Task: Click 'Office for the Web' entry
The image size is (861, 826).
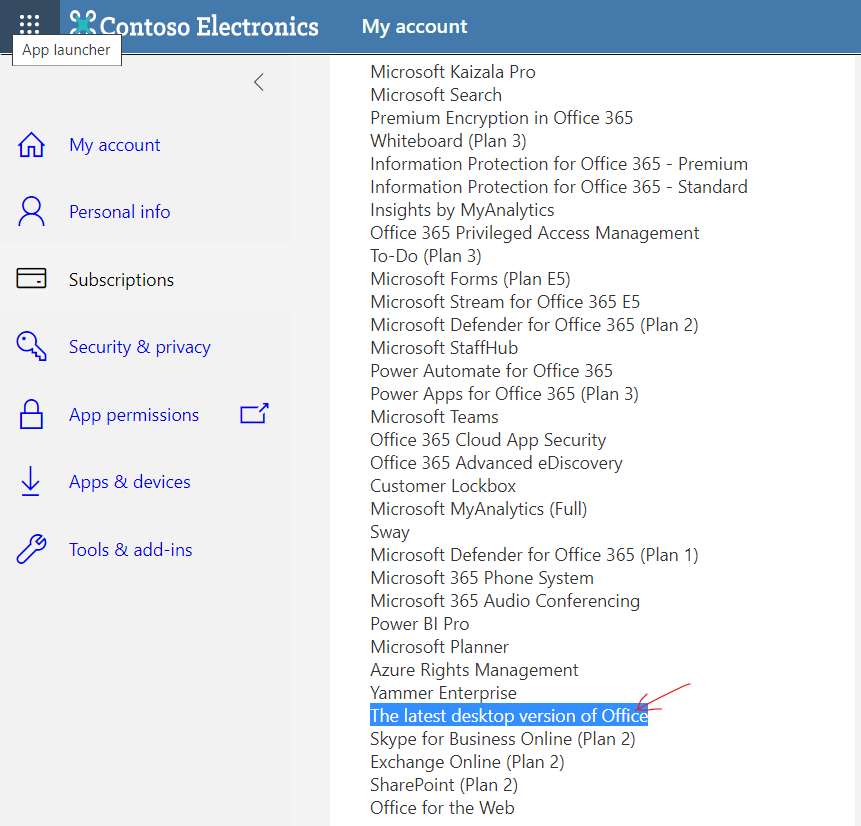Action: [442, 808]
